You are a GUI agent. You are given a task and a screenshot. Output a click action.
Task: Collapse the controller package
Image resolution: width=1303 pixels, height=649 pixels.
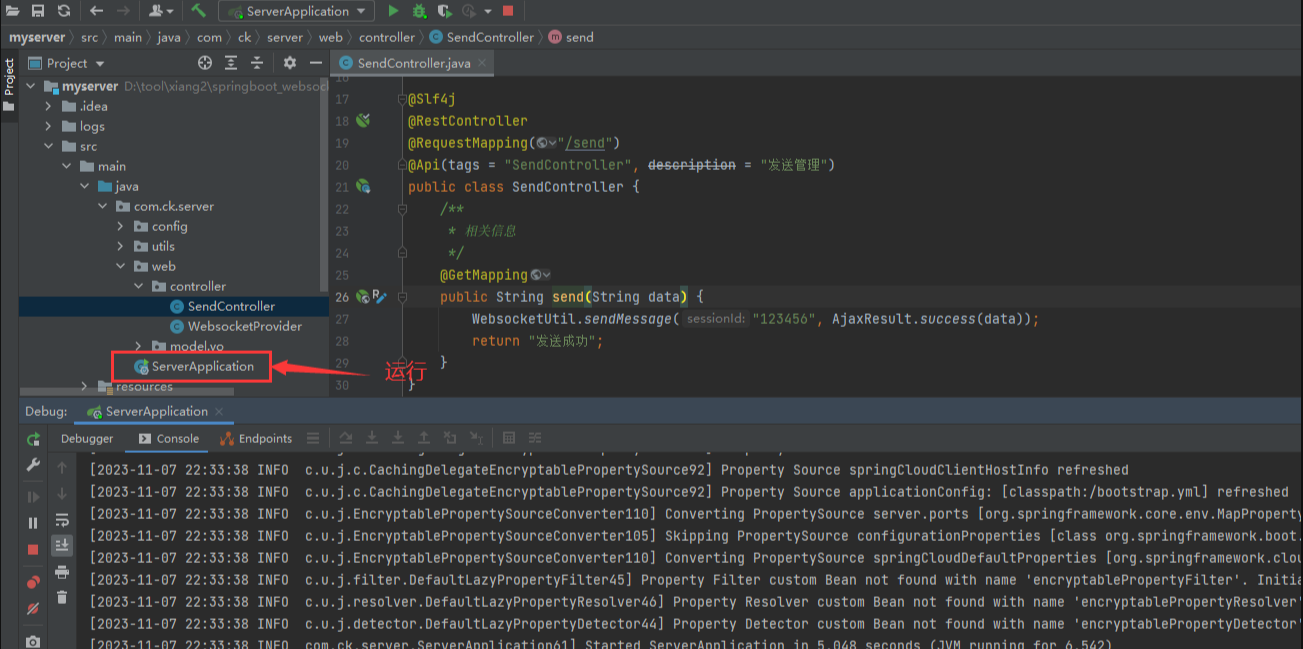tap(138, 286)
